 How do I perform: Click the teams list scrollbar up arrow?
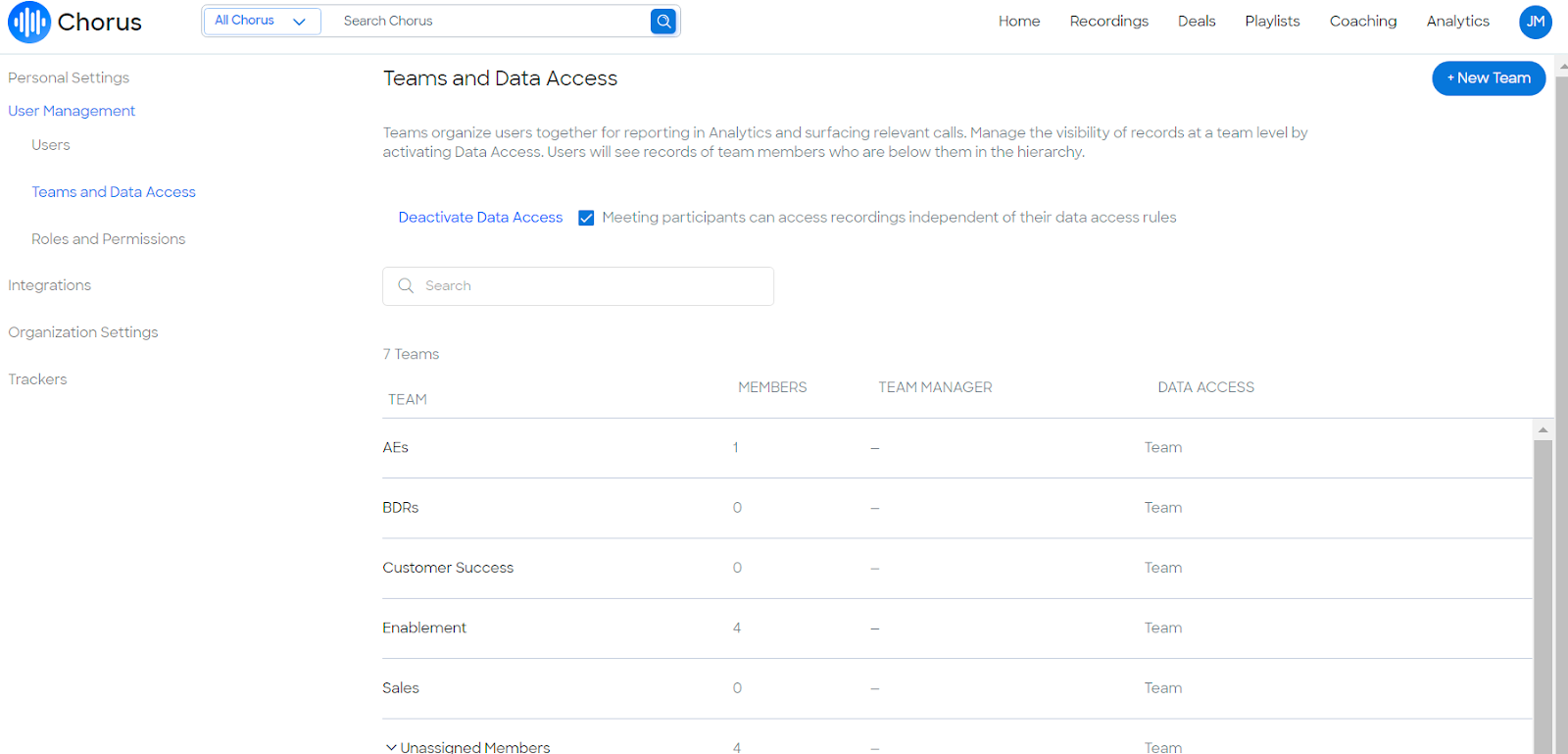(x=1543, y=429)
